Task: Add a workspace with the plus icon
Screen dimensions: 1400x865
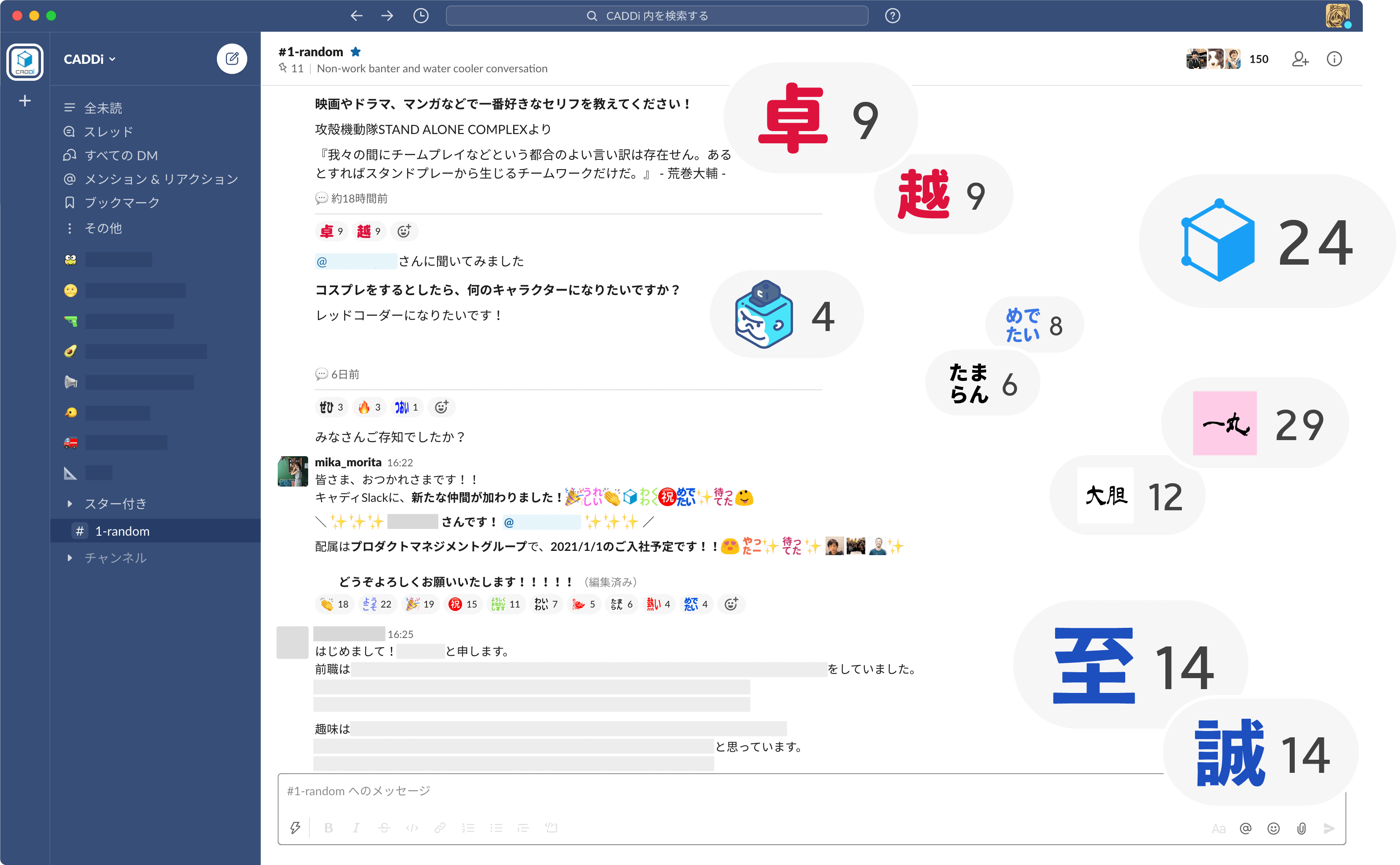Action: pos(25,101)
